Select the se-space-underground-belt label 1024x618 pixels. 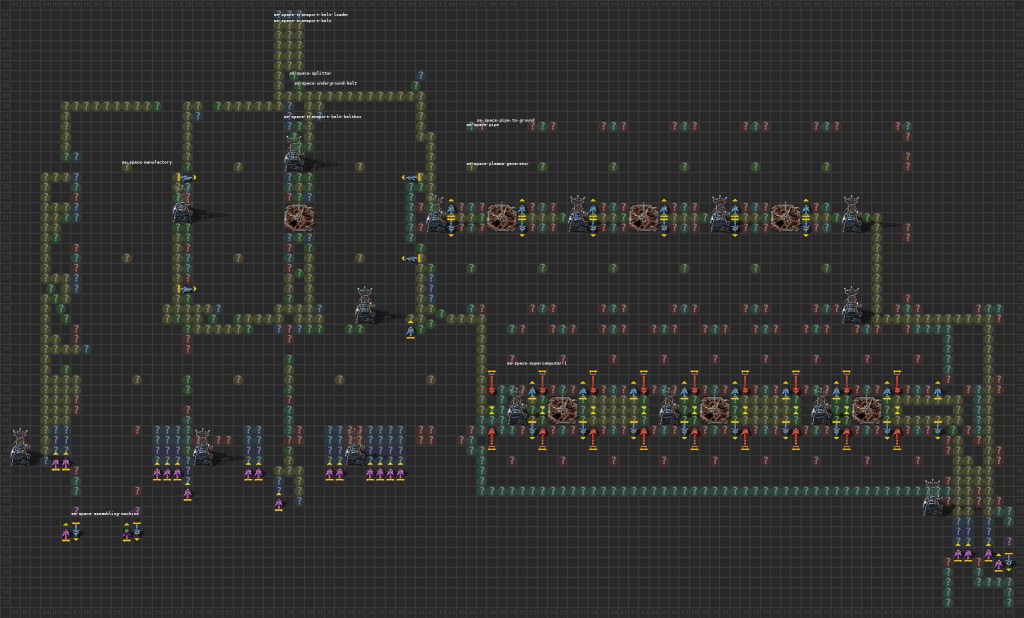click(325, 84)
